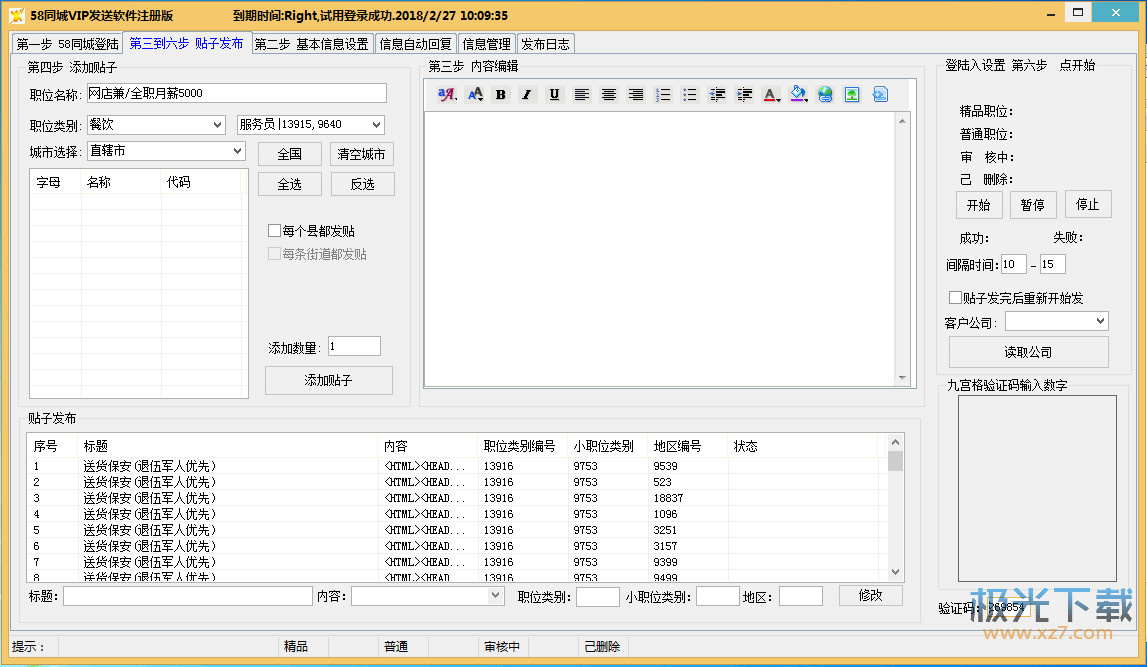This screenshot has height=667, width=1147.
Task: Click the post list scrollbar down arrow
Action: click(895, 572)
